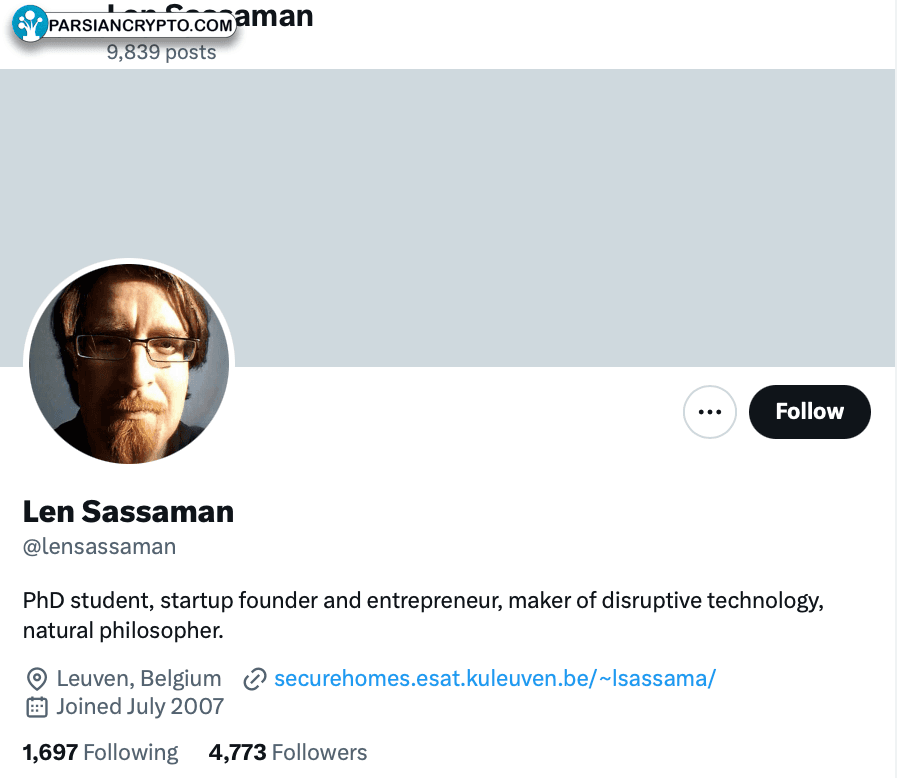This screenshot has width=897, height=778.
Task: Click the Joined July 2007 text
Action: pos(139,707)
